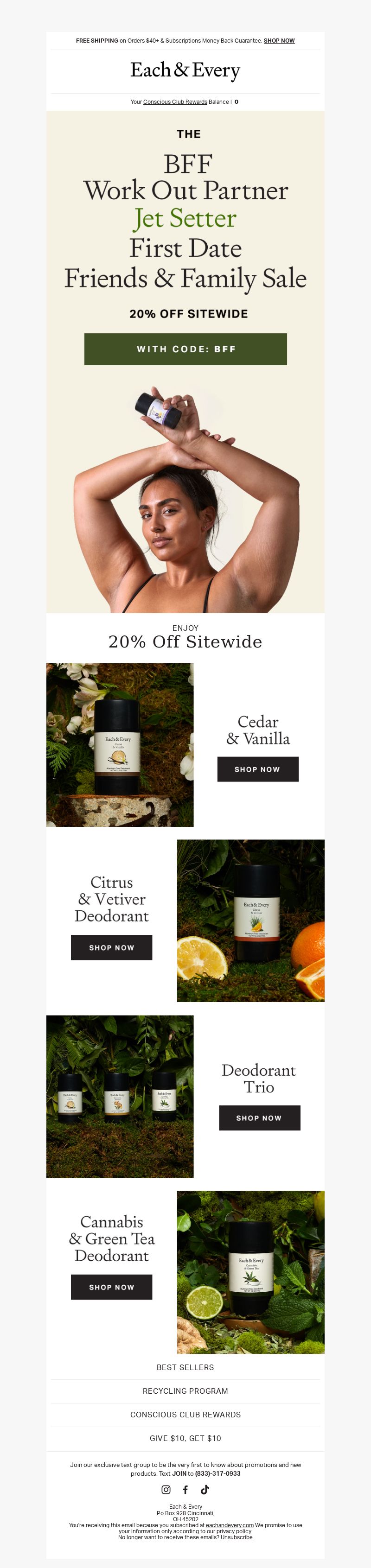Open the Cannabis & Green Tea product image
Screen dimensions: 371x1568
pyautogui.click(x=250, y=1272)
